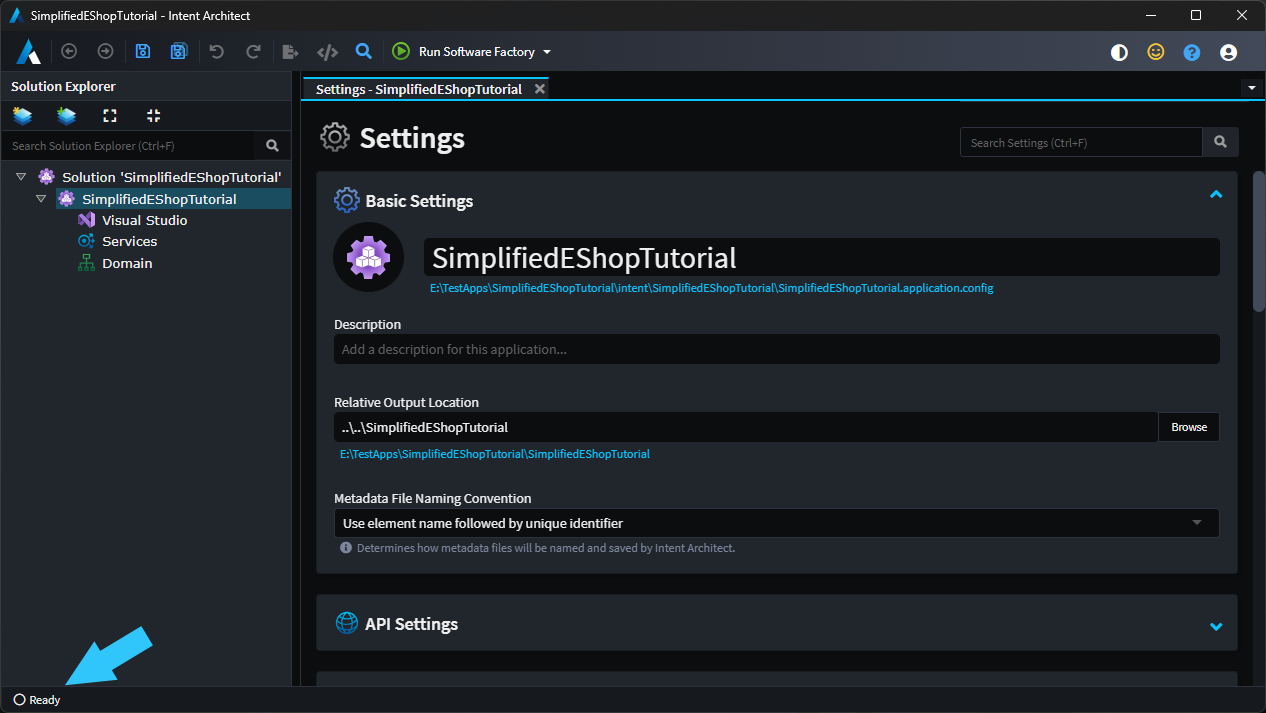Viewport: 1266px width, 713px height.
Task: Click first layered stack icon in Solution Explorer
Action: (22, 116)
